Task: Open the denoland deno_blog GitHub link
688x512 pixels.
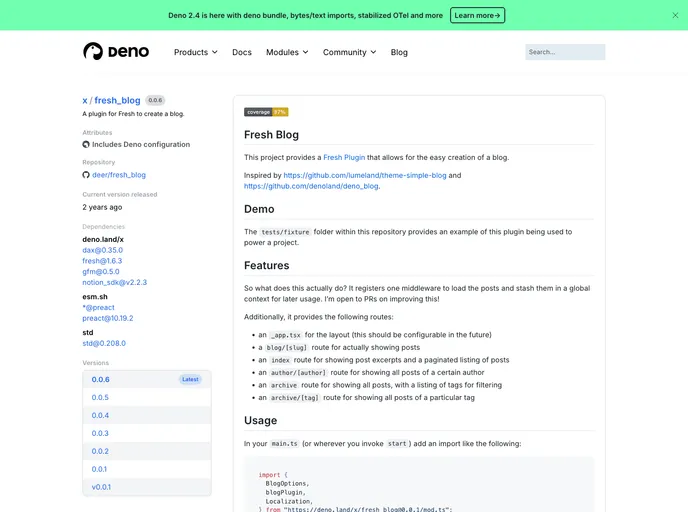Action: (x=311, y=186)
